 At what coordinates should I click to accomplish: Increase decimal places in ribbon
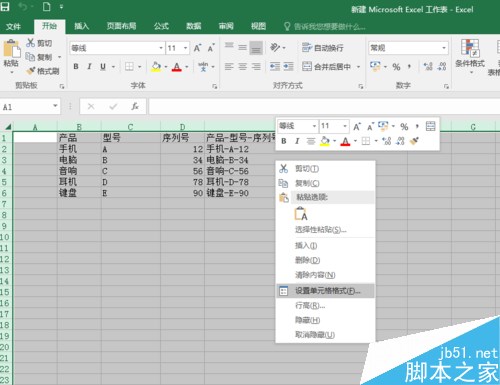(428, 67)
